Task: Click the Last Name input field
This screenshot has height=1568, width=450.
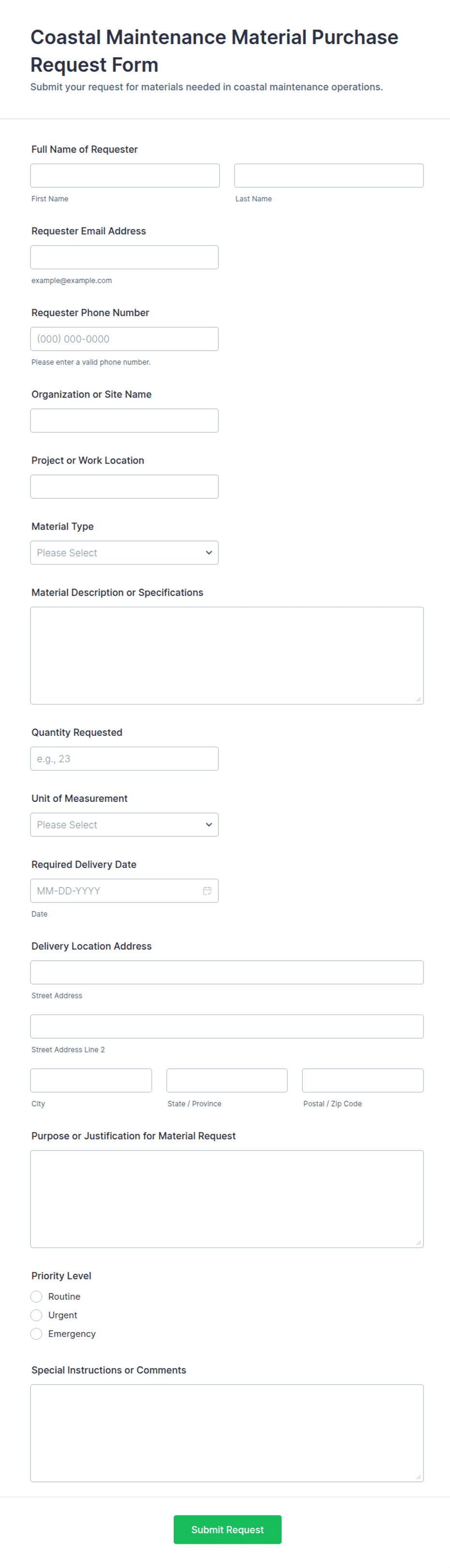Action: point(329,175)
